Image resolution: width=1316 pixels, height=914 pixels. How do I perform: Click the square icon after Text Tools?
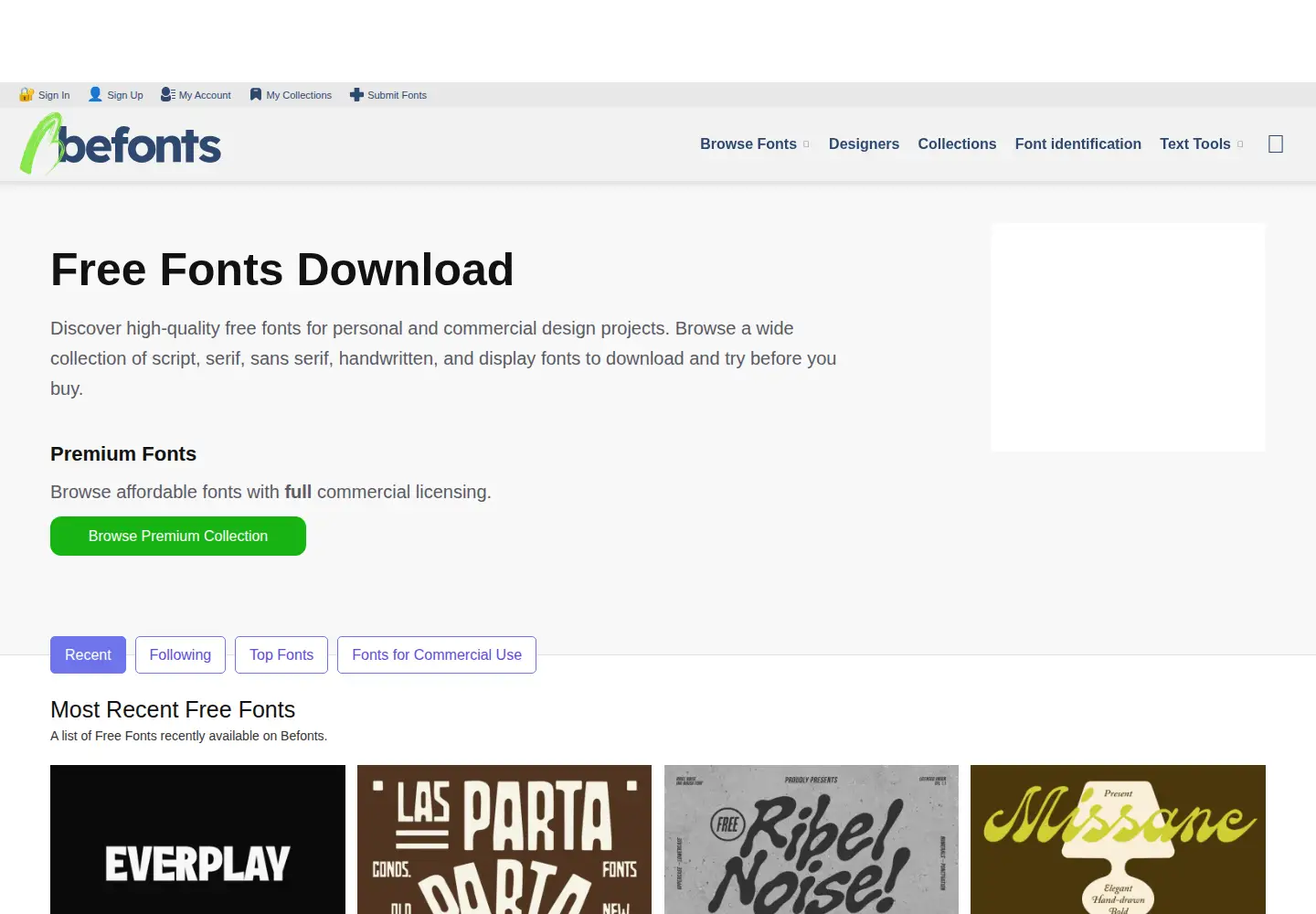(x=1276, y=144)
